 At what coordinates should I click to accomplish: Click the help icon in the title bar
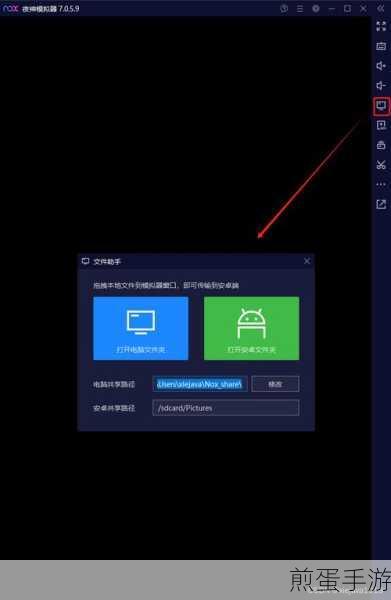[284, 8]
